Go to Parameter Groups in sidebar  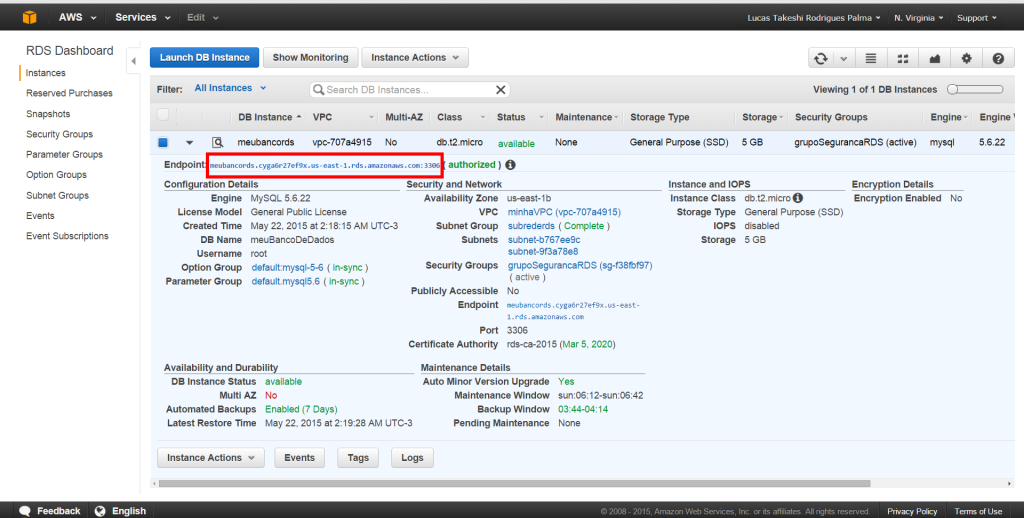(64, 155)
